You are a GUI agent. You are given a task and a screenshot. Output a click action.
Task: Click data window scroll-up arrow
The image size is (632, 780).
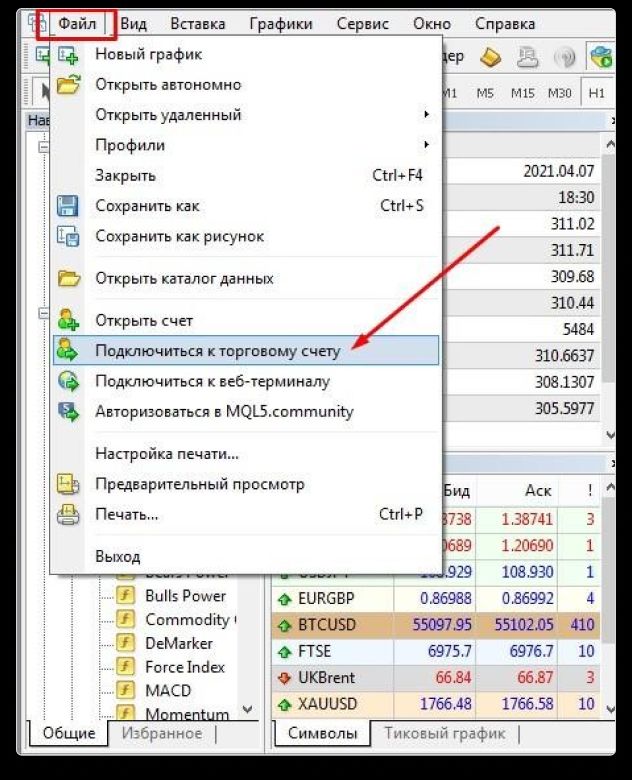tap(610, 144)
